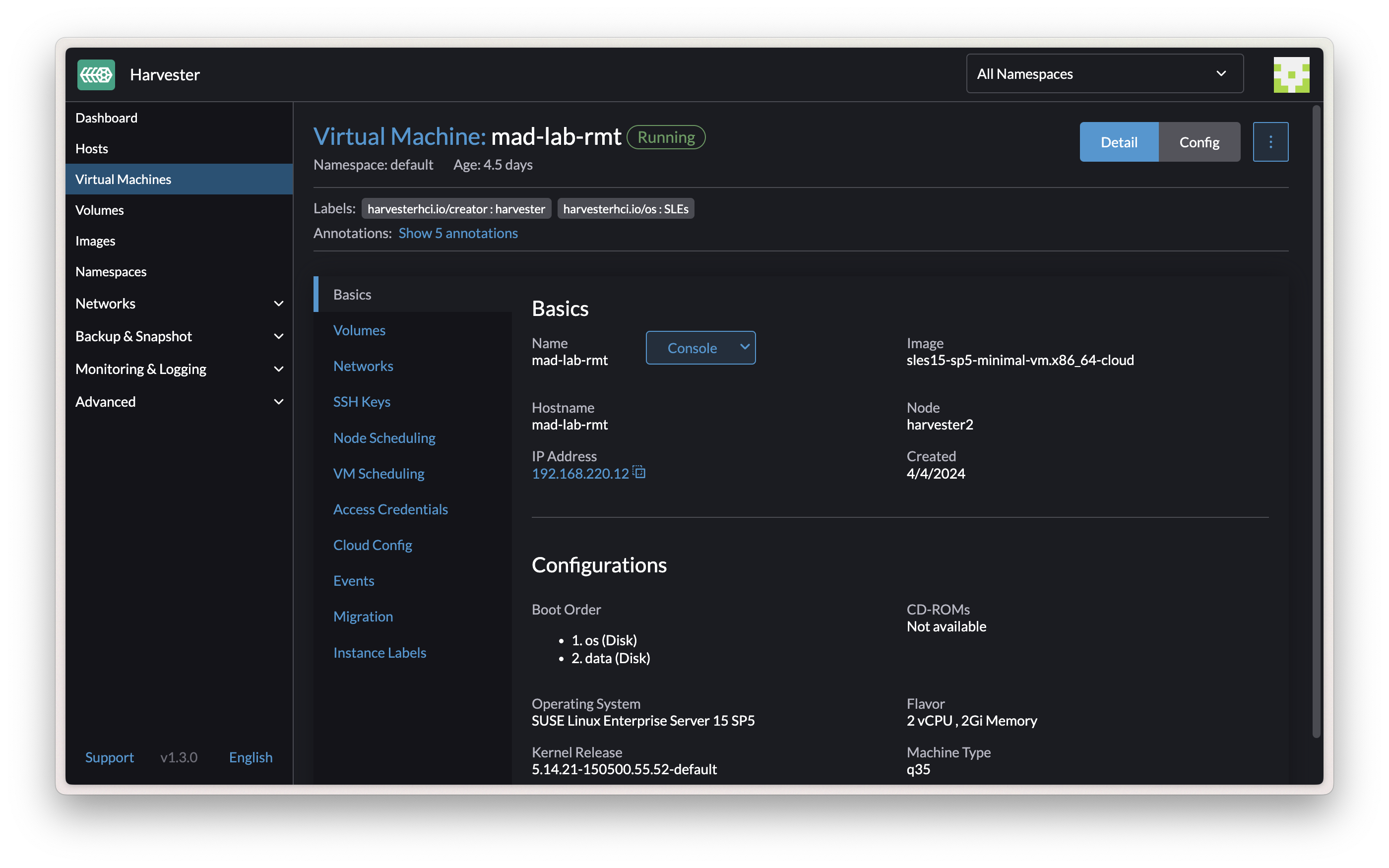This screenshot has height=868, width=1389.
Task: Open the user avatar menu
Action: pos(1291,74)
